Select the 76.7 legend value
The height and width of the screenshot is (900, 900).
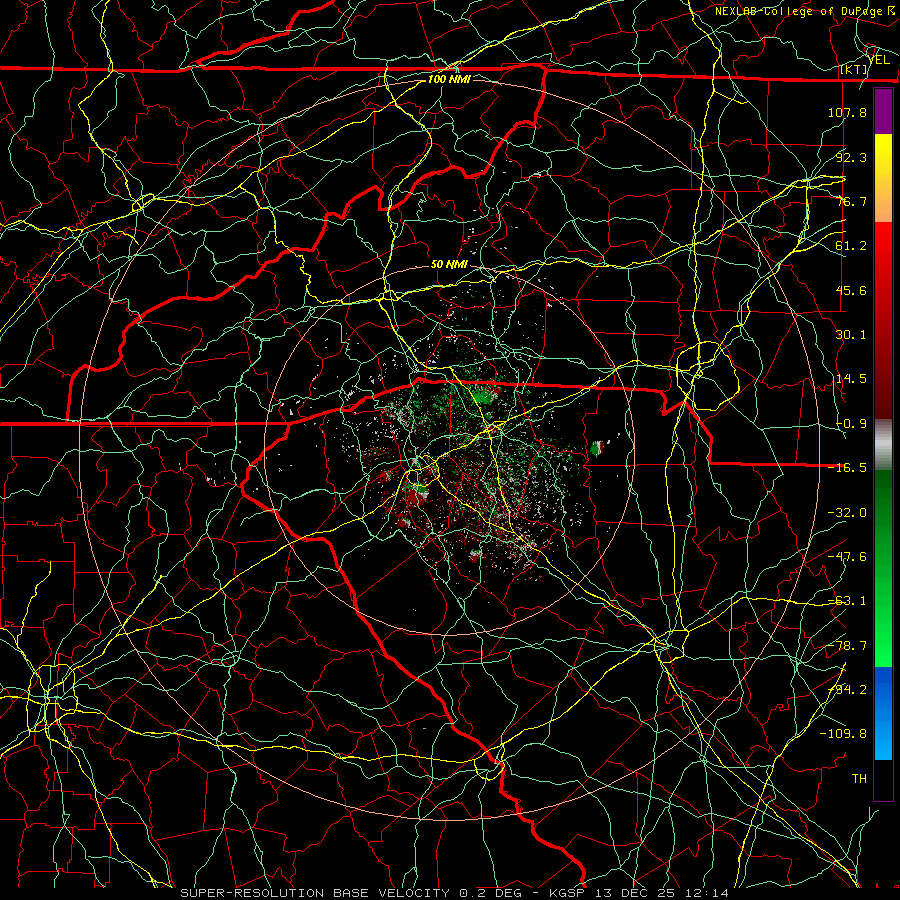pos(851,201)
